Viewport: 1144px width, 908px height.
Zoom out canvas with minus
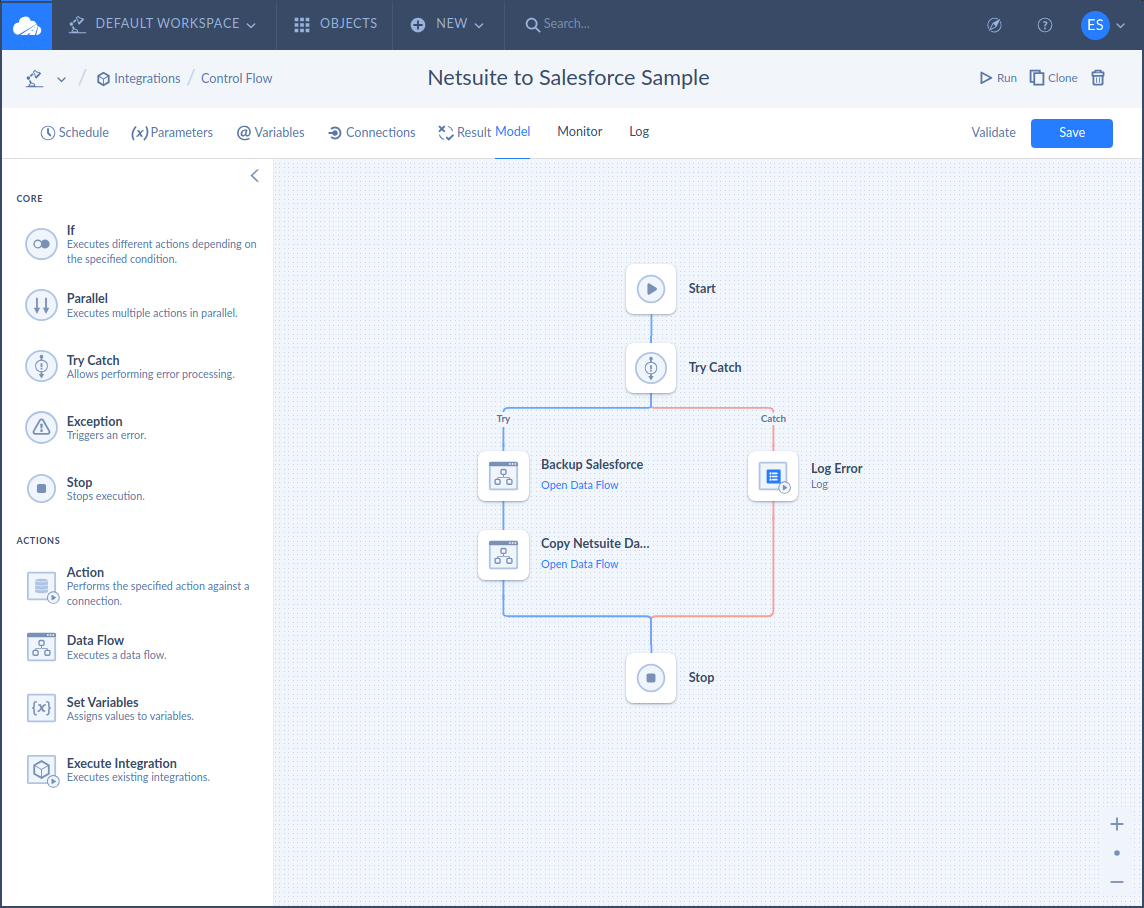pyautogui.click(x=1116, y=882)
